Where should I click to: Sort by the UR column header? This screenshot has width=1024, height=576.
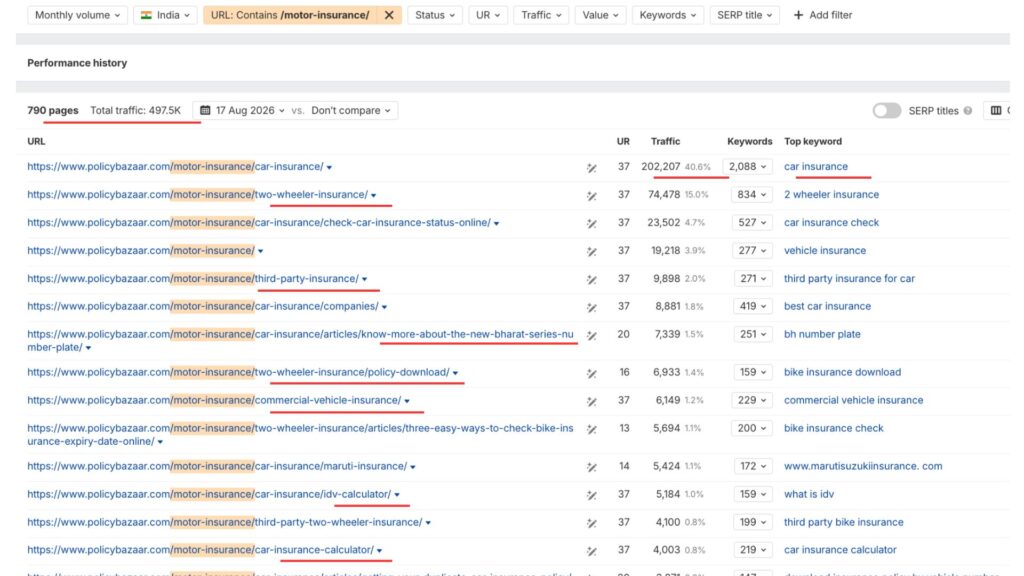tap(623, 141)
